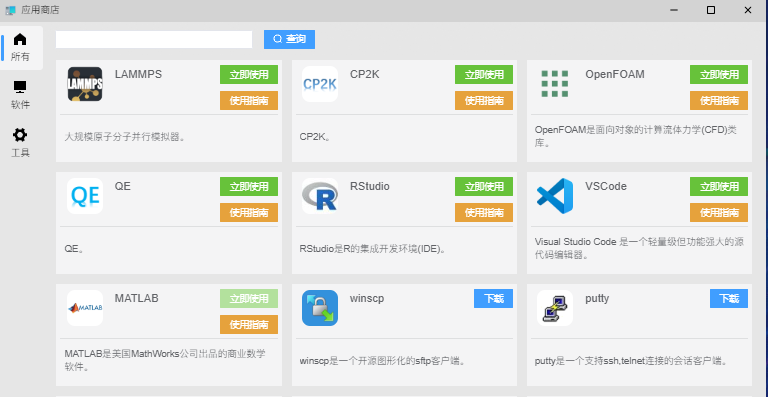The width and height of the screenshot is (768, 397).
Task: Download putty with 下载 button
Action: pyautogui.click(x=729, y=299)
